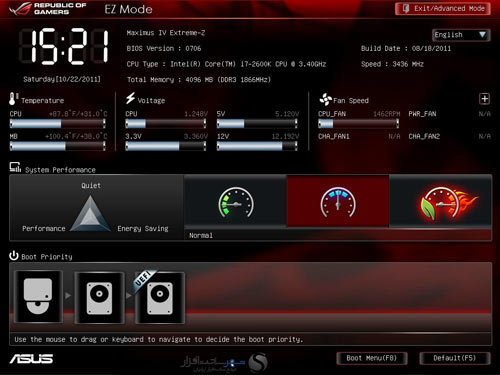Click the Boot Priority power icon

[x=14, y=256]
